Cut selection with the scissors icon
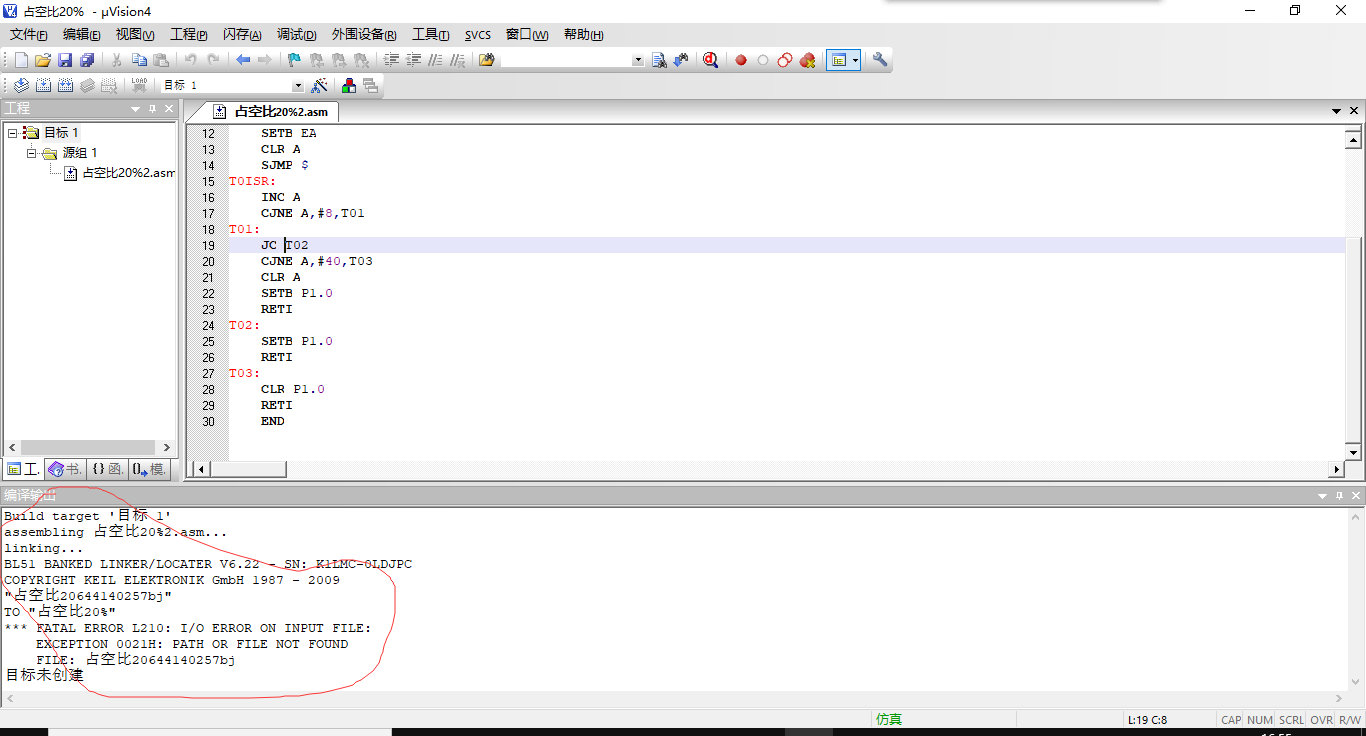 coord(117,60)
